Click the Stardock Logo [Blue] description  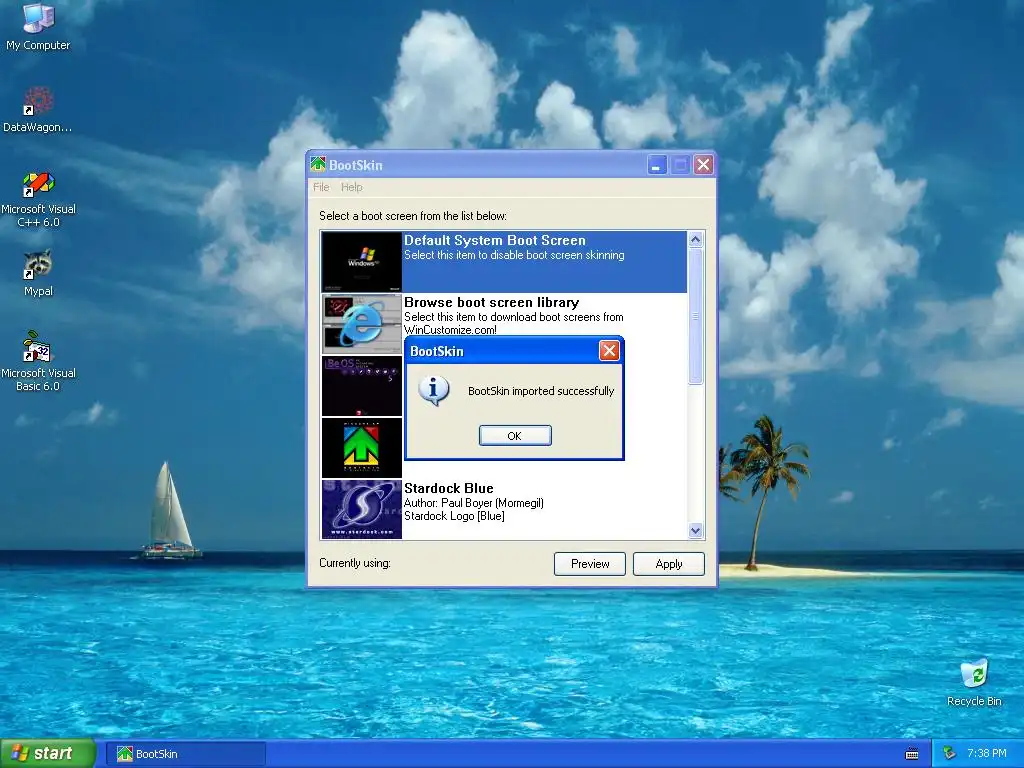tap(455, 516)
